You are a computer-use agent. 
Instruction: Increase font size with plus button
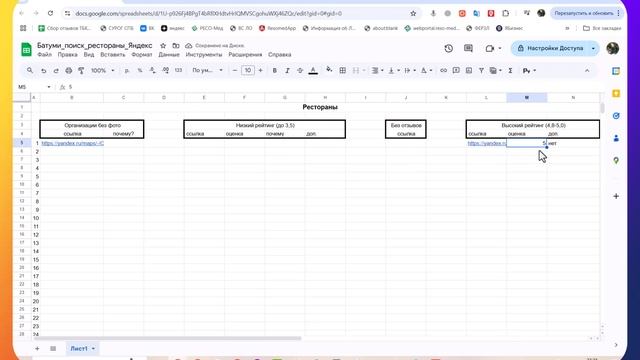click(260, 71)
